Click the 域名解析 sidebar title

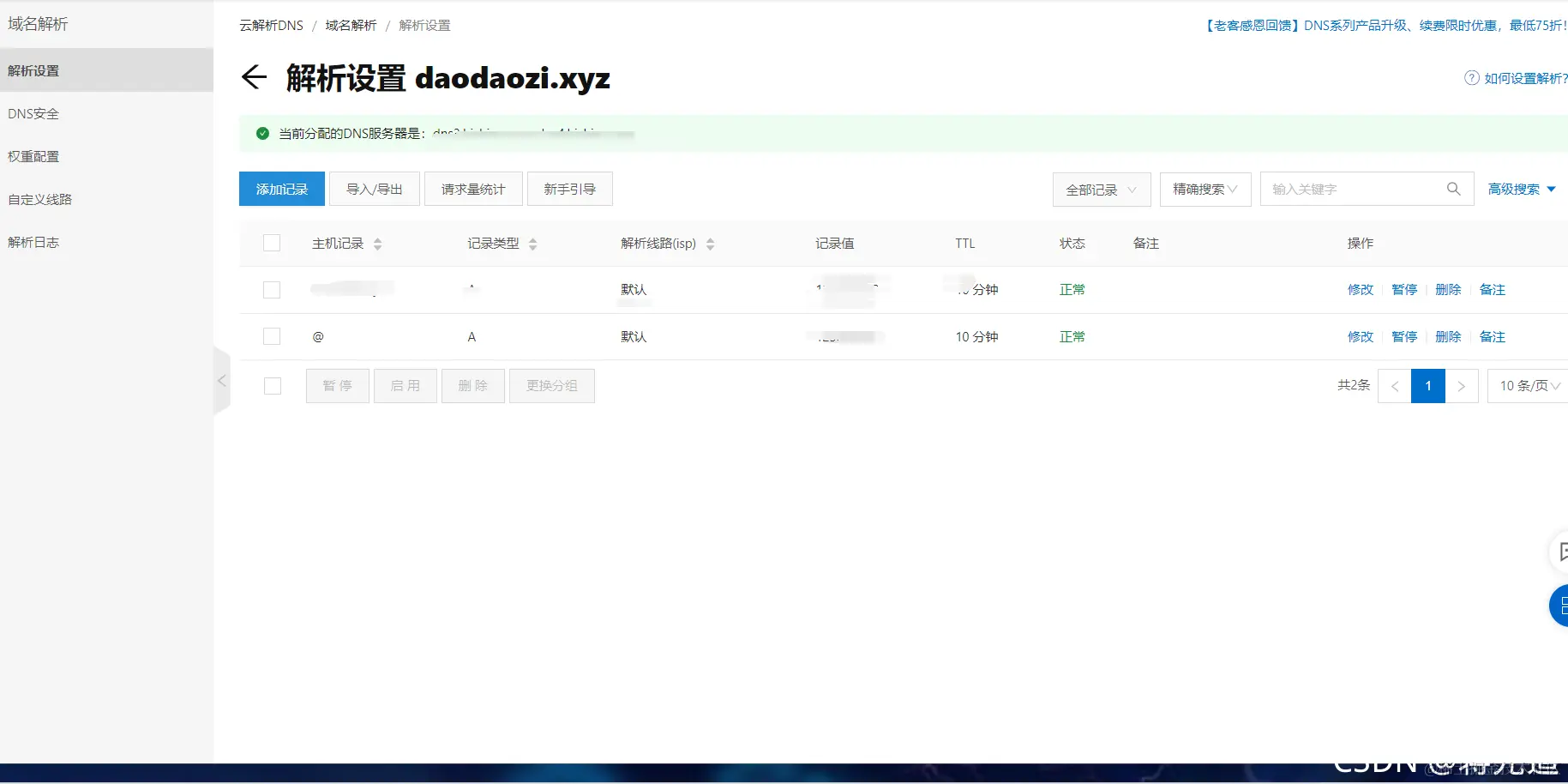coord(38,24)
